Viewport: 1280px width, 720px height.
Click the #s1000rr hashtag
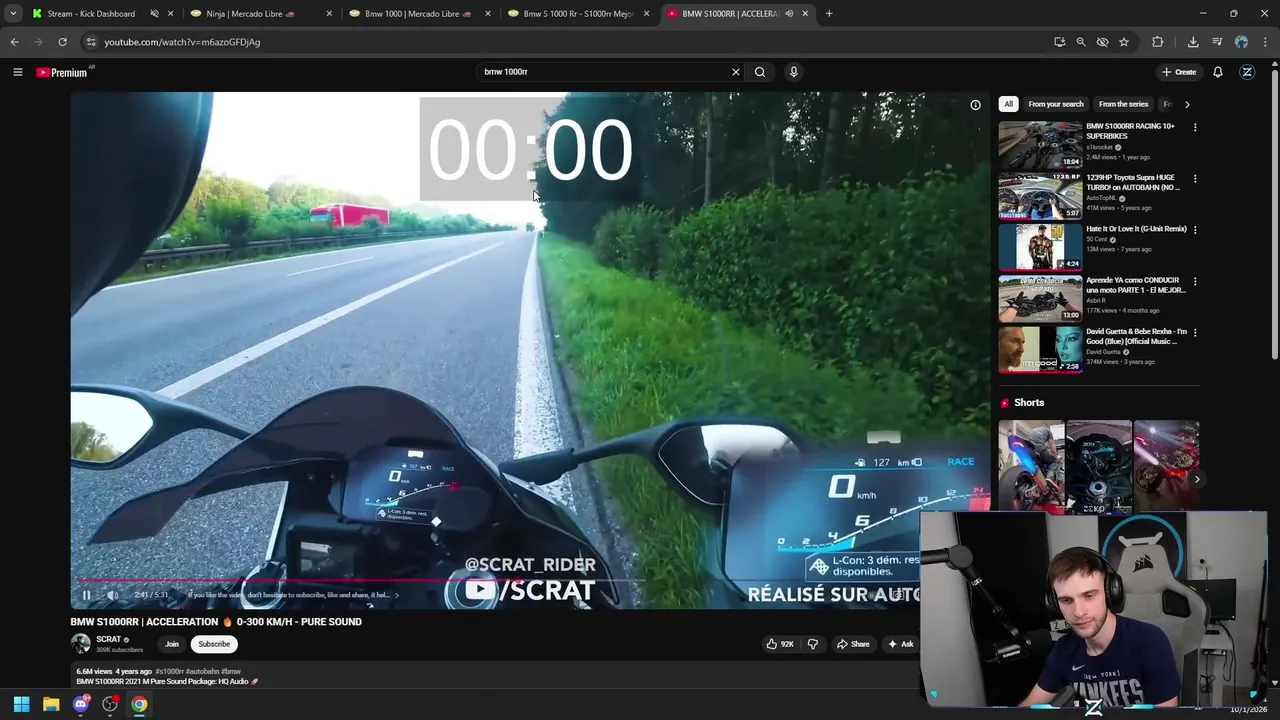tap(169, 672)
